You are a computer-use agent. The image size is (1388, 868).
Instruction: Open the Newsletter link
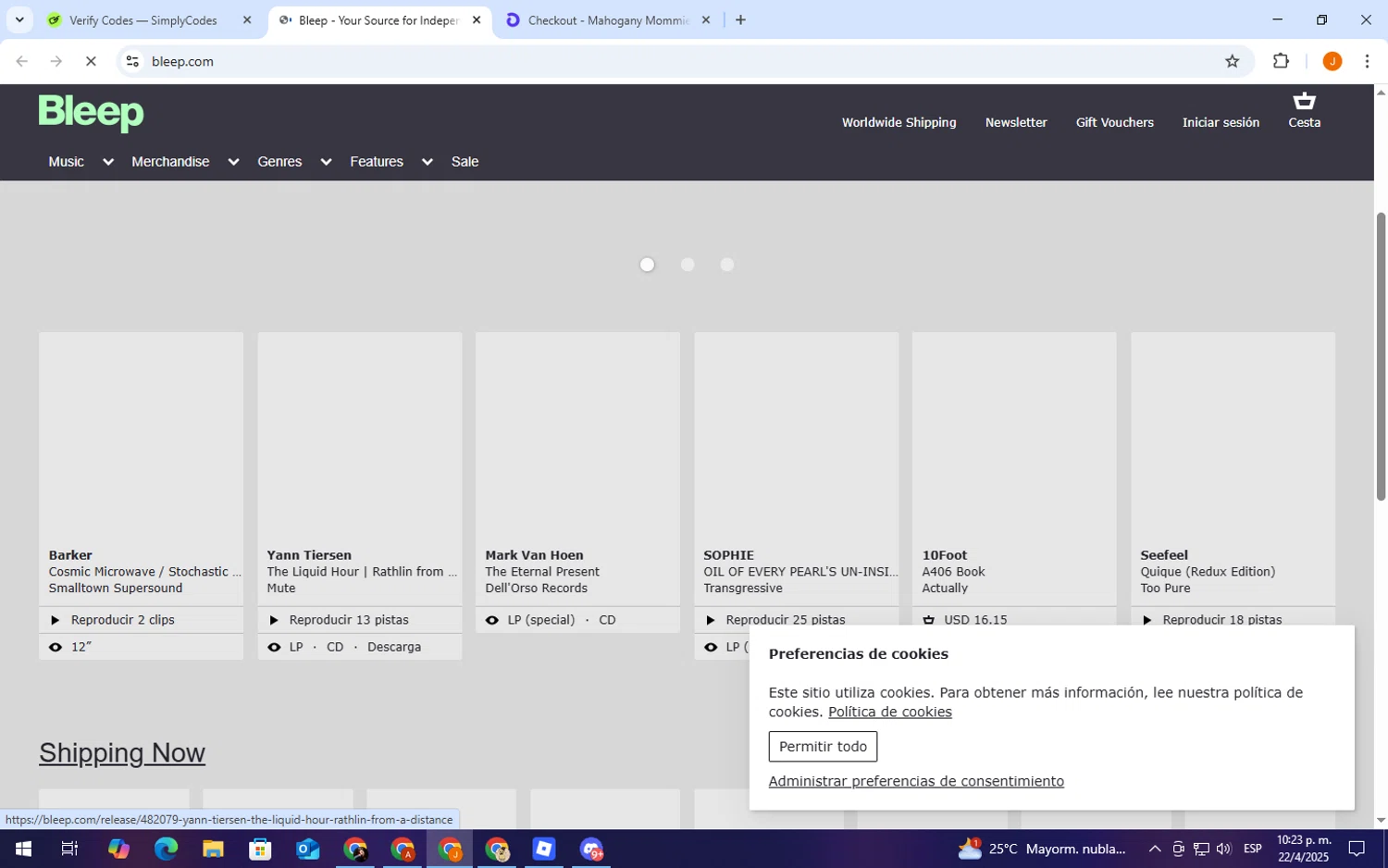[x=1016, y=122]
